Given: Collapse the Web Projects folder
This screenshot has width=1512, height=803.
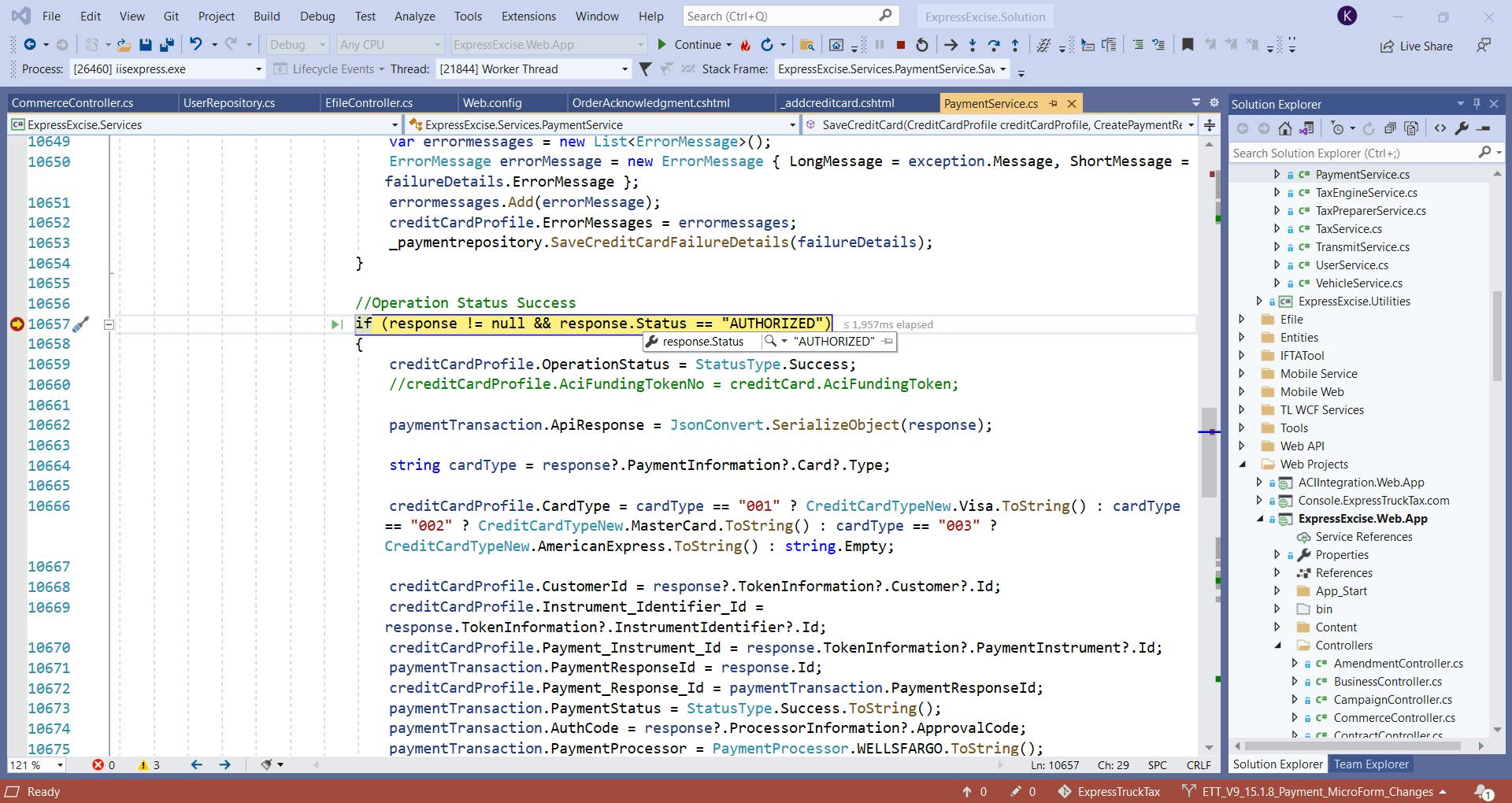Looking at the screenshot, I should click(1242, 464).
